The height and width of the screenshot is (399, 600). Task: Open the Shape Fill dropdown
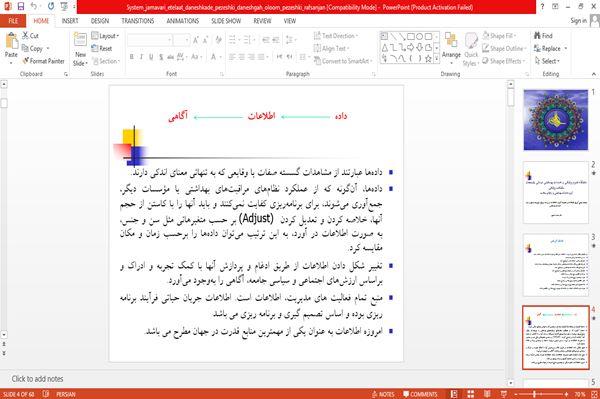499,36
